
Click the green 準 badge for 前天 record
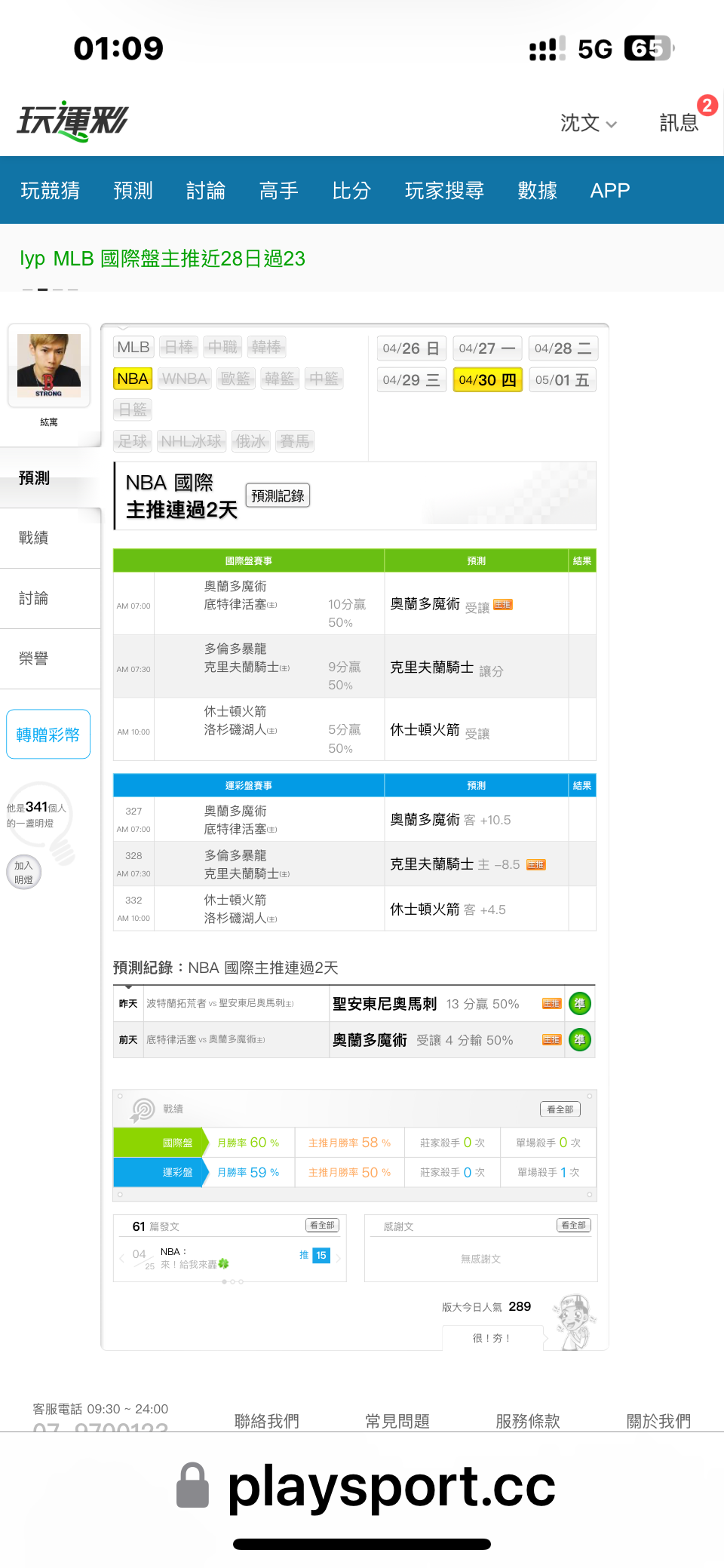coord(579,1040)
